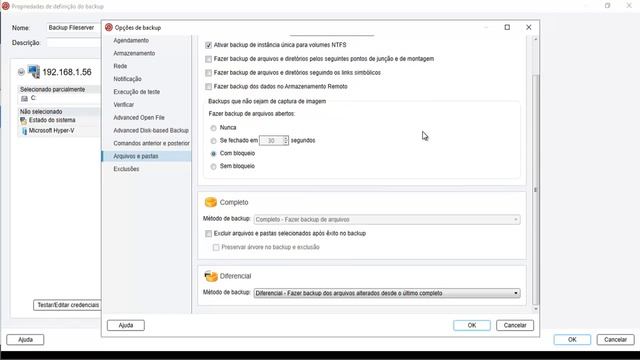Image resolution: width=640 pixels, height=360 pixels.
Task: Enable backup seguindo os links simbólicos
Action: pos(209,73)
